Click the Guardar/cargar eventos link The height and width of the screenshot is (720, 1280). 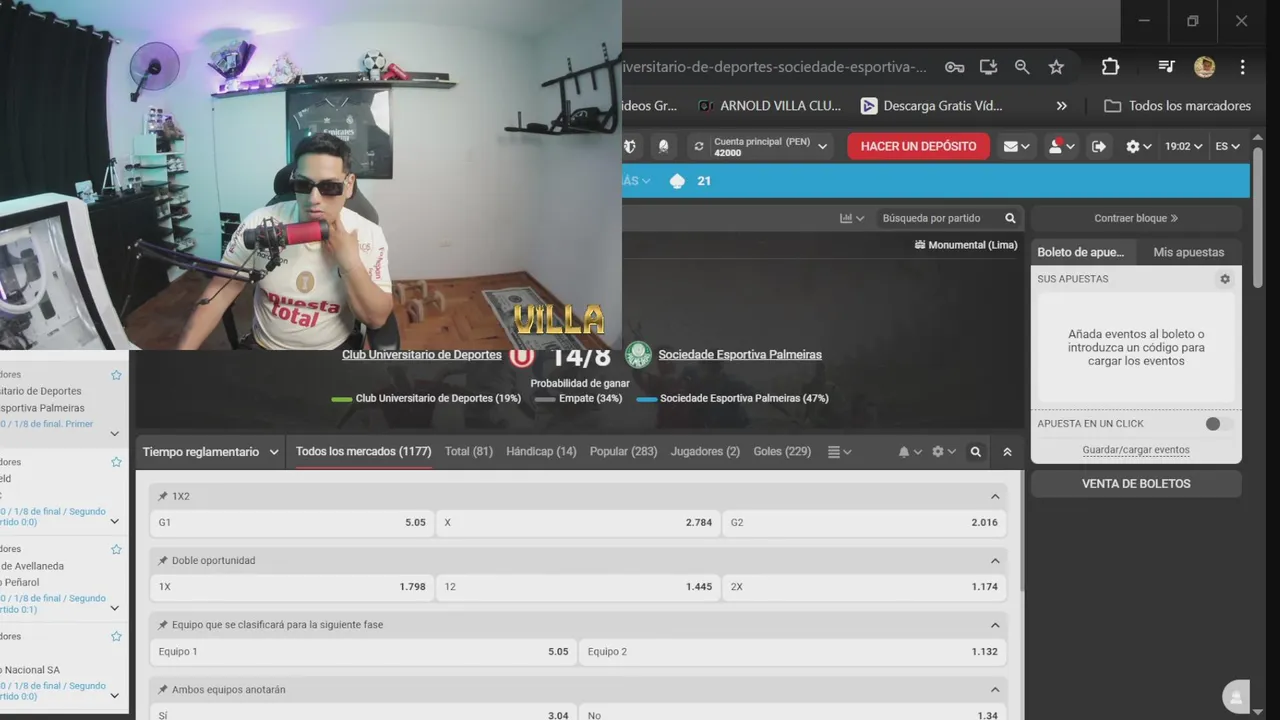(1136, 450)
